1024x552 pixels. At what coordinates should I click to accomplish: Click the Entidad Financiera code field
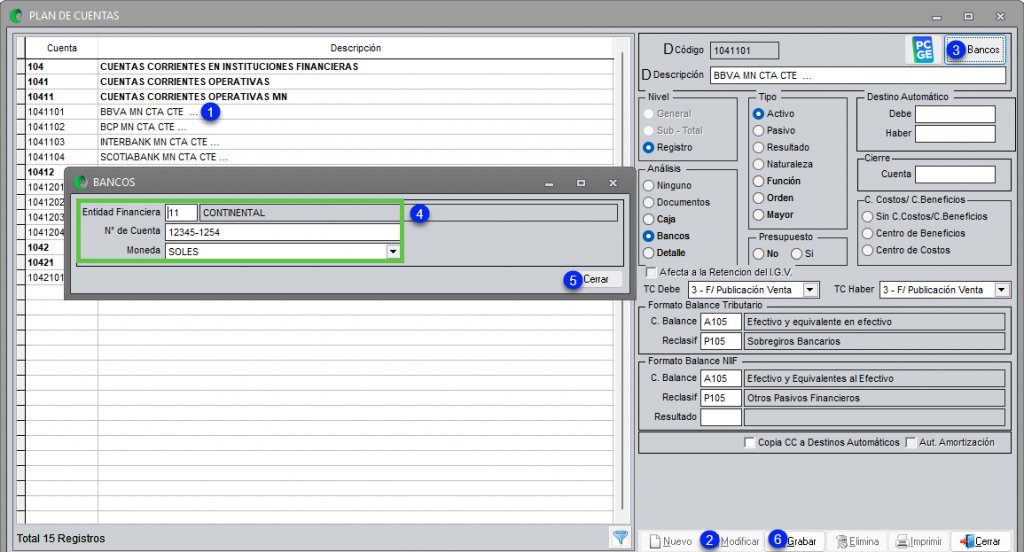(x=182, y=213)
